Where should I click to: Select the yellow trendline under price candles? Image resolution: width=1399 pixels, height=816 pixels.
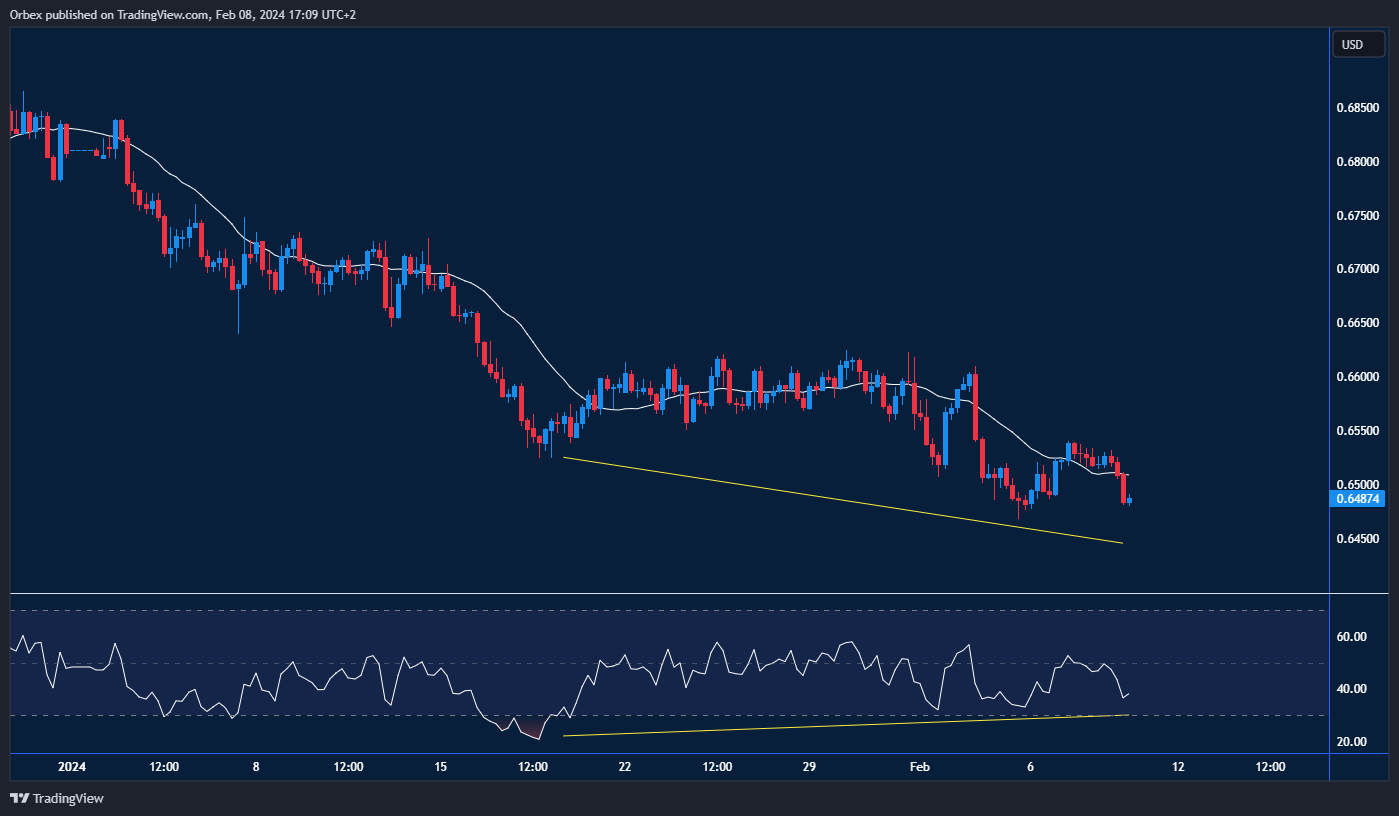click(x=843, y=500)
